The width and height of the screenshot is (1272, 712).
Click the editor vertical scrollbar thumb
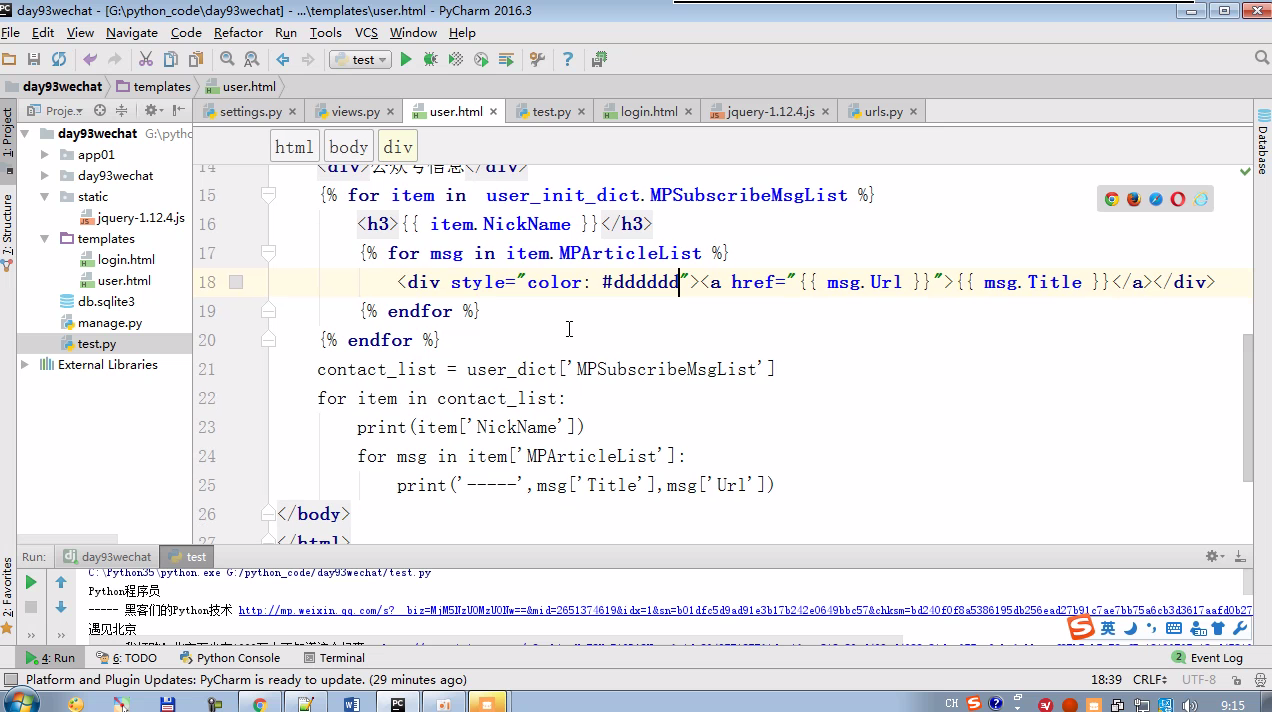pyautogui.click(x=1248, y=410)
